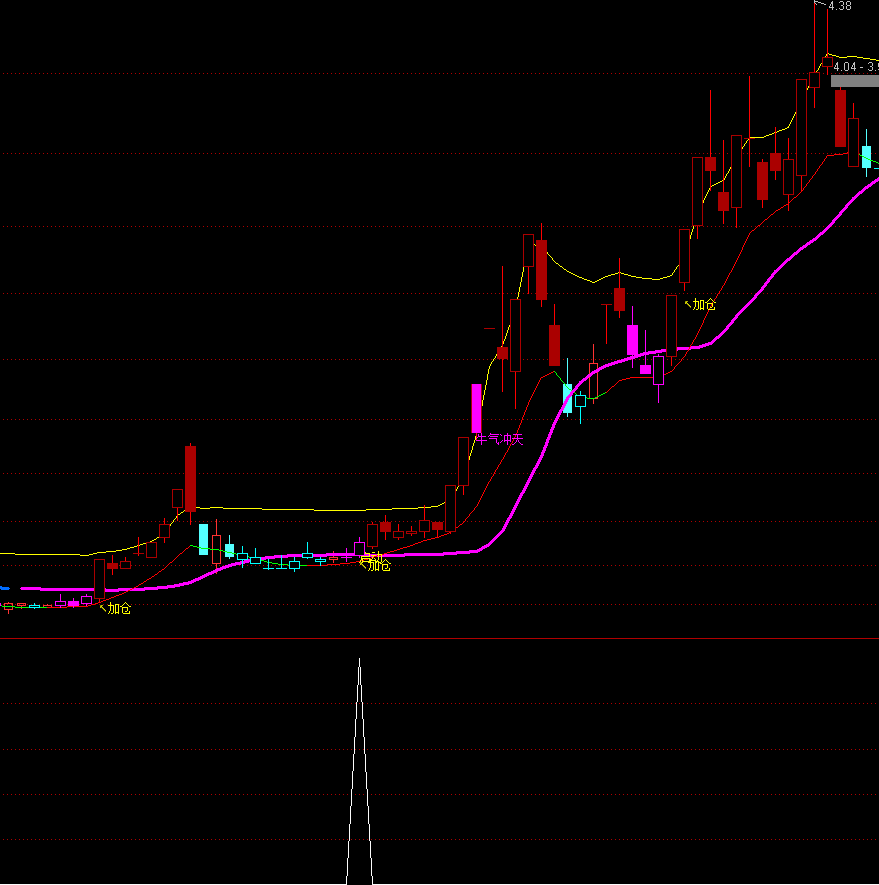Click the tall magenta candle above 牛气冲天
879x885 pixels.
(477, 408)
